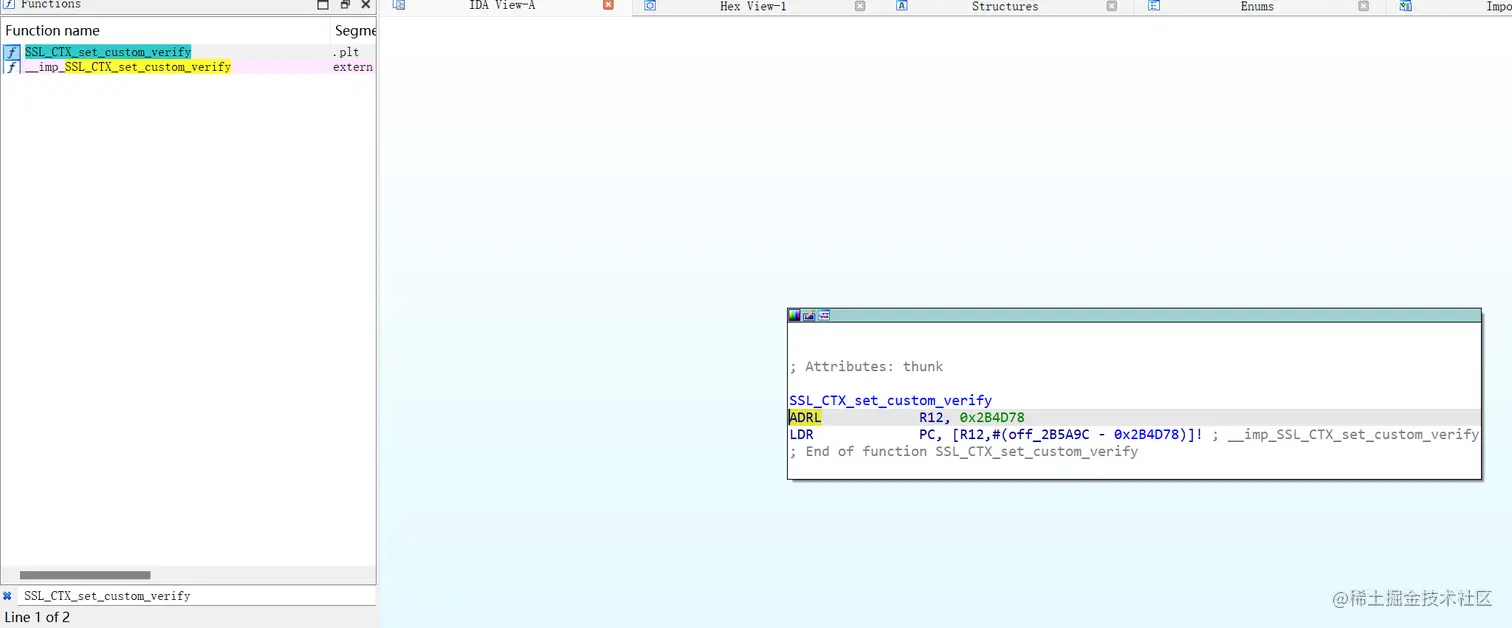The height and width of the screenshot is (628, 1512).
Task: Open the Enums tab
Action: tap(1257, 6)
